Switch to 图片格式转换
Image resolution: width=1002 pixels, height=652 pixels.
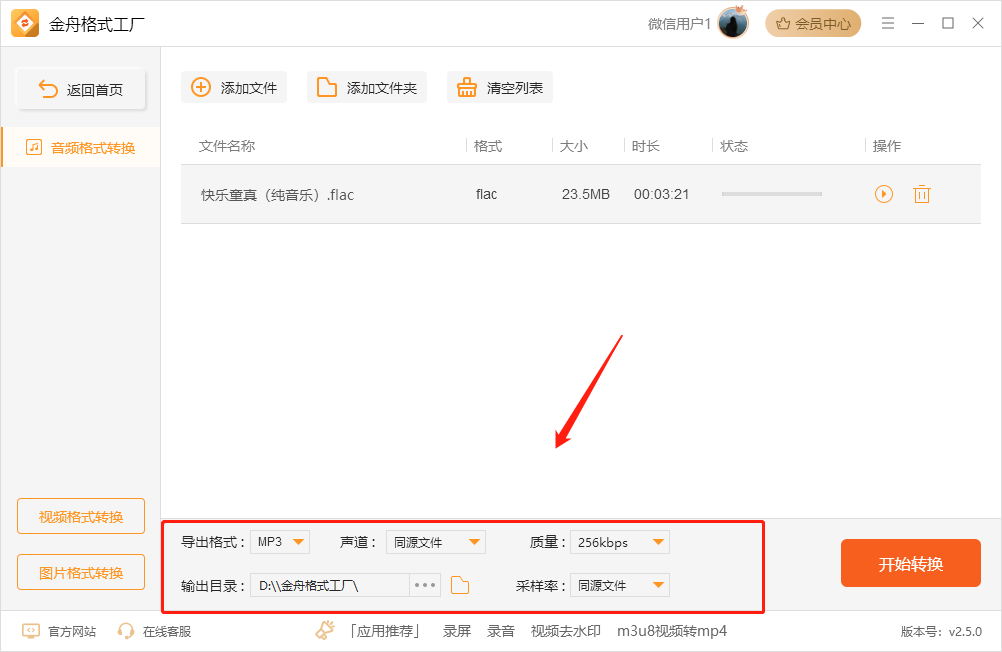coord(81,572)
